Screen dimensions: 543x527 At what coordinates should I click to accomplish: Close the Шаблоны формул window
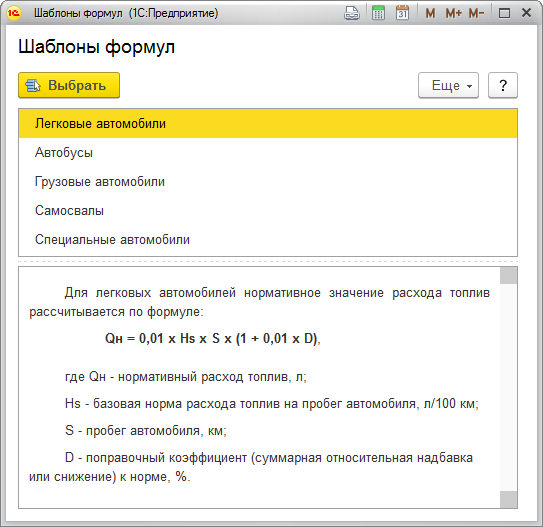click(x=526, y=13)
